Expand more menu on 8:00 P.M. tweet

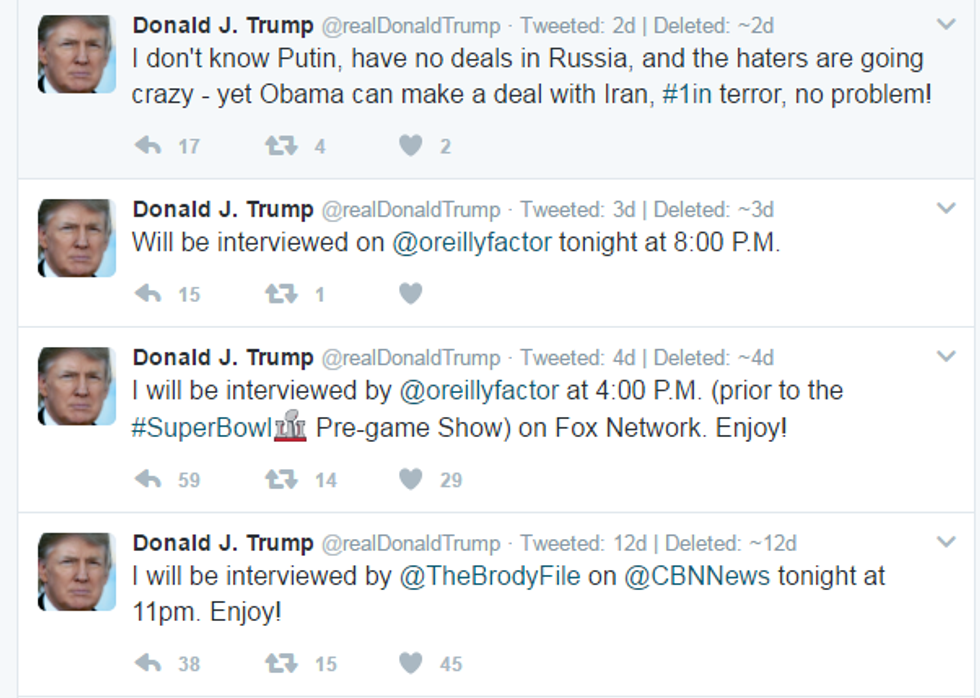coord(946,209)
